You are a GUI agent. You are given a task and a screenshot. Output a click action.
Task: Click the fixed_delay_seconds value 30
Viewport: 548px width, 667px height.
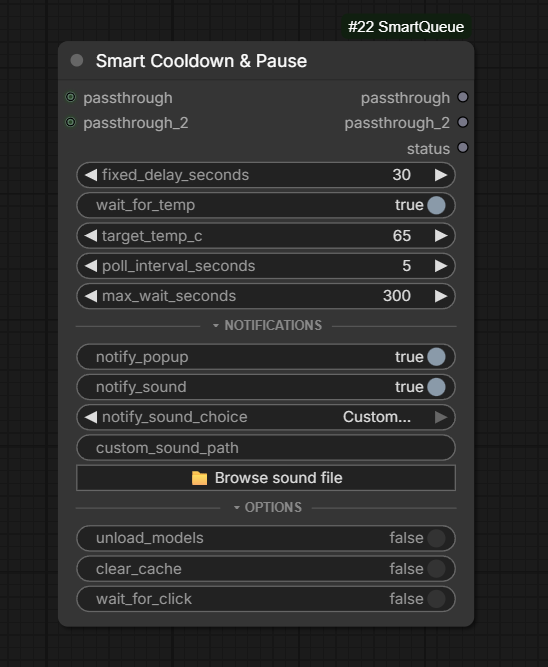pos(402,175)
